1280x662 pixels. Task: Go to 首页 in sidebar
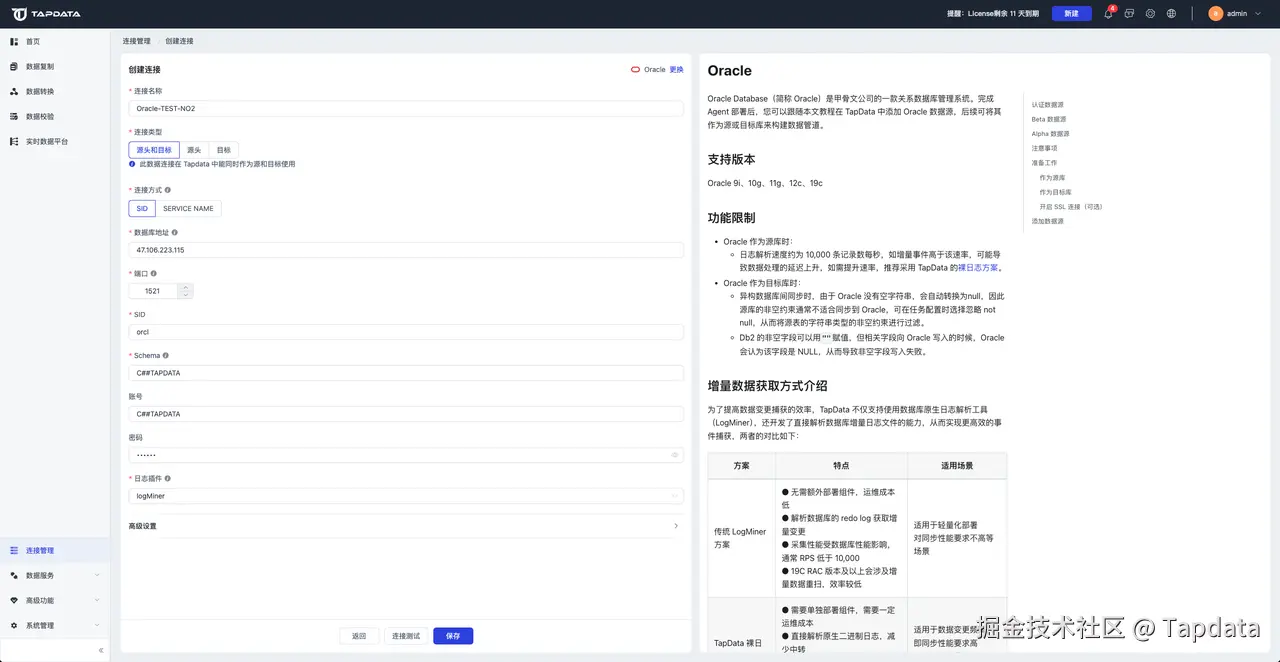point(55,41)
